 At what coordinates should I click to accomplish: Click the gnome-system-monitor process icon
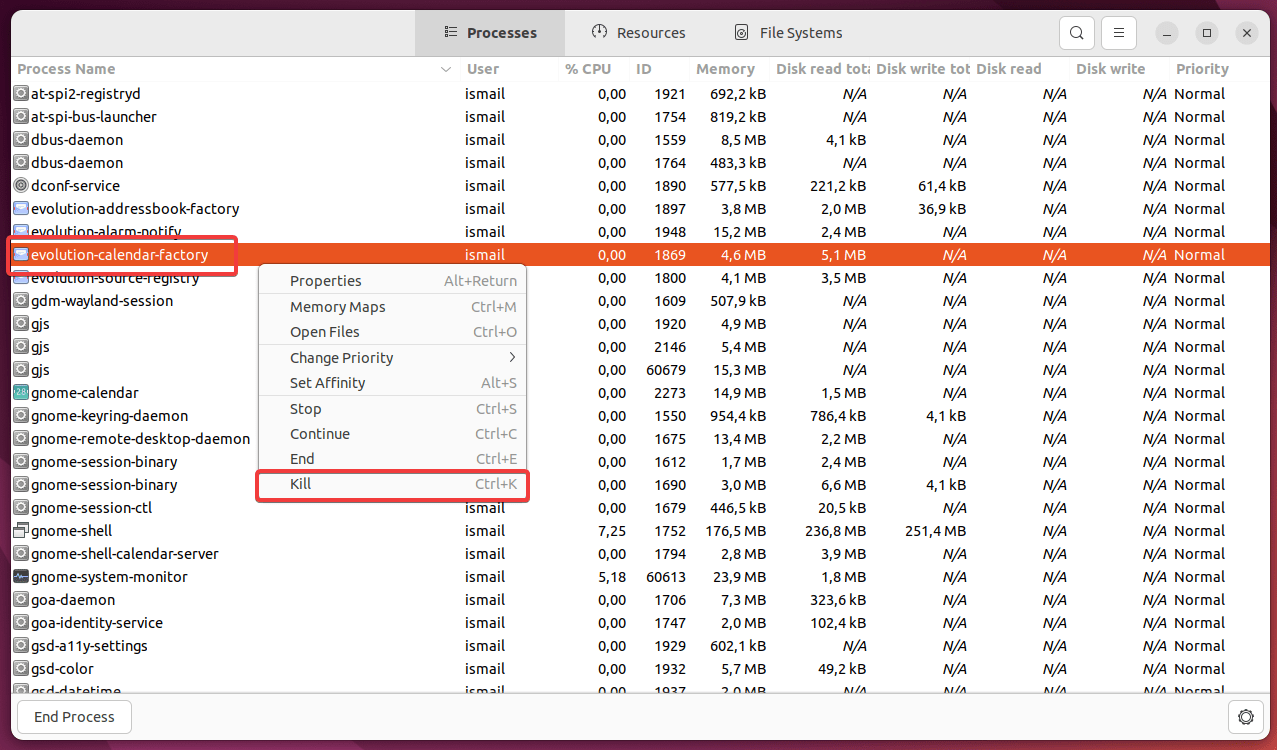[21, 576]
